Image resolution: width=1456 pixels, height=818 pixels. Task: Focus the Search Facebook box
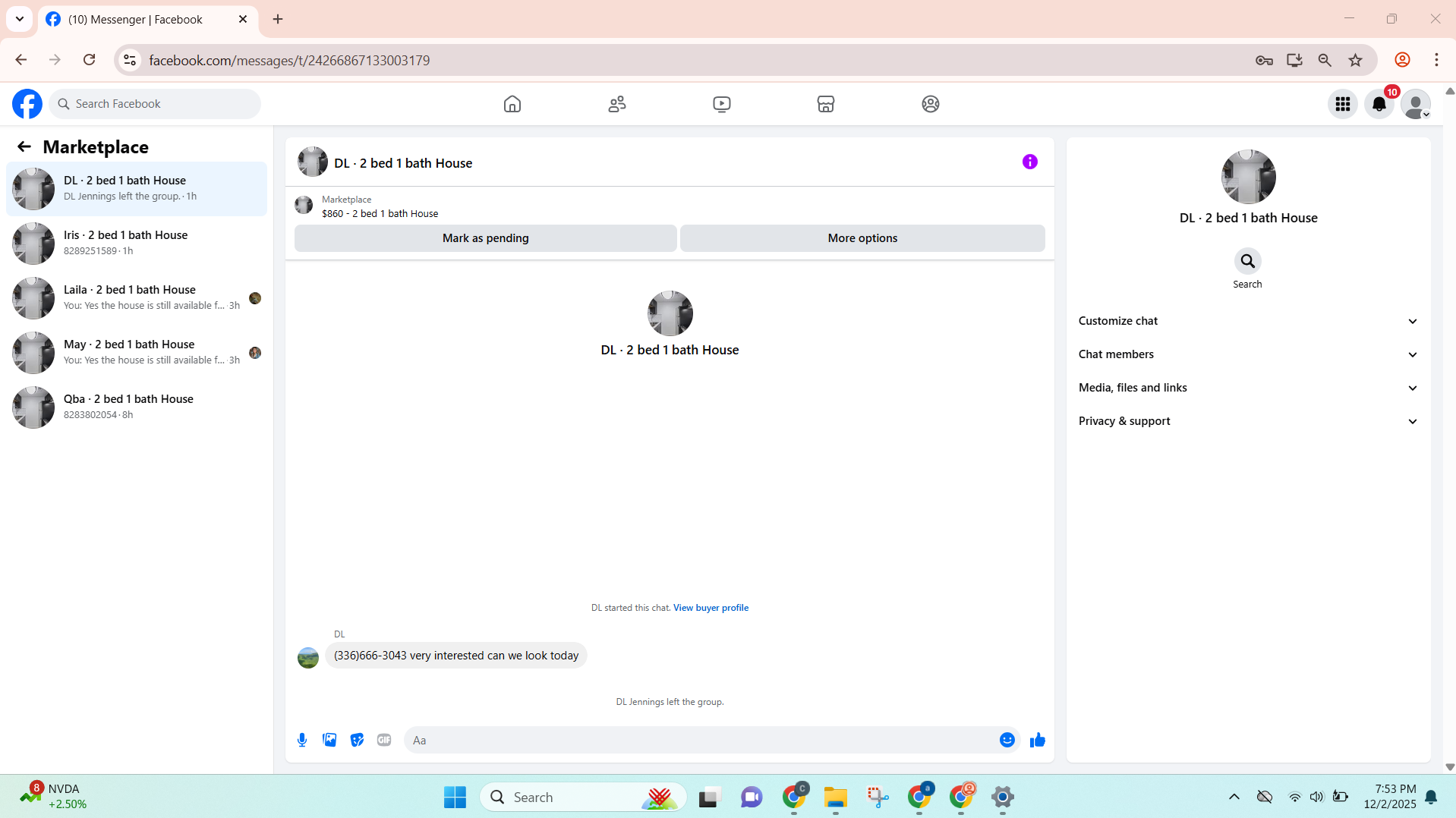point(156,104)
